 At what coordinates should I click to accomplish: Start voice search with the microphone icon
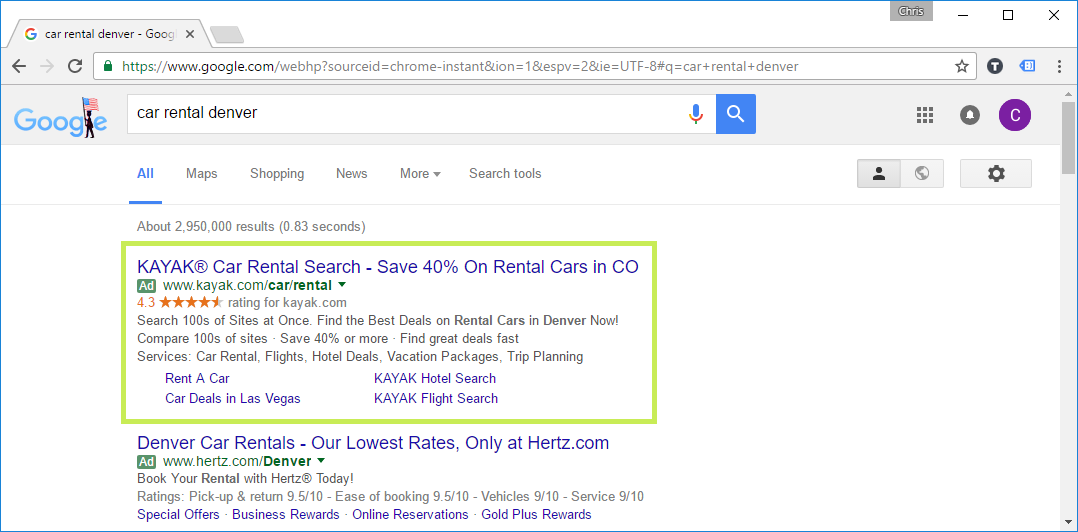(x=696, y=113)
